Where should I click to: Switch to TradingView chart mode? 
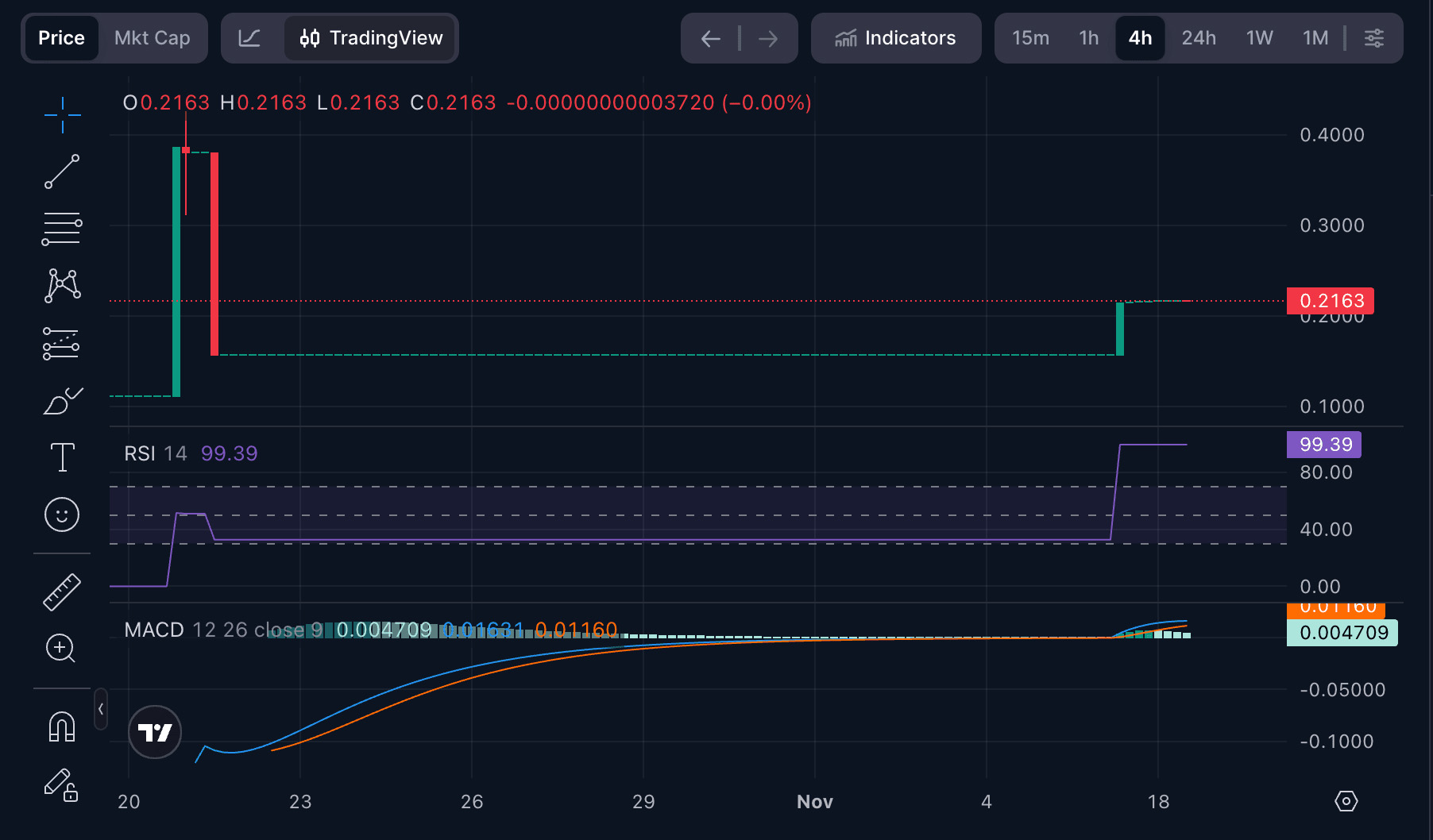[371, 38]
